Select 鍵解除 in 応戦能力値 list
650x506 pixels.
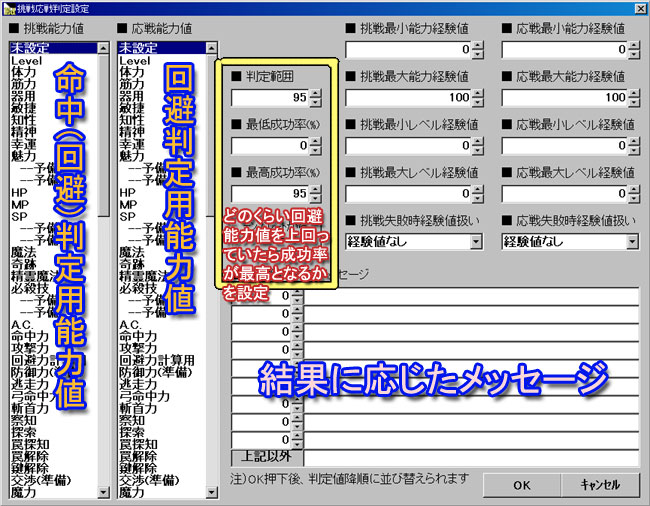[x=138, y=468]
